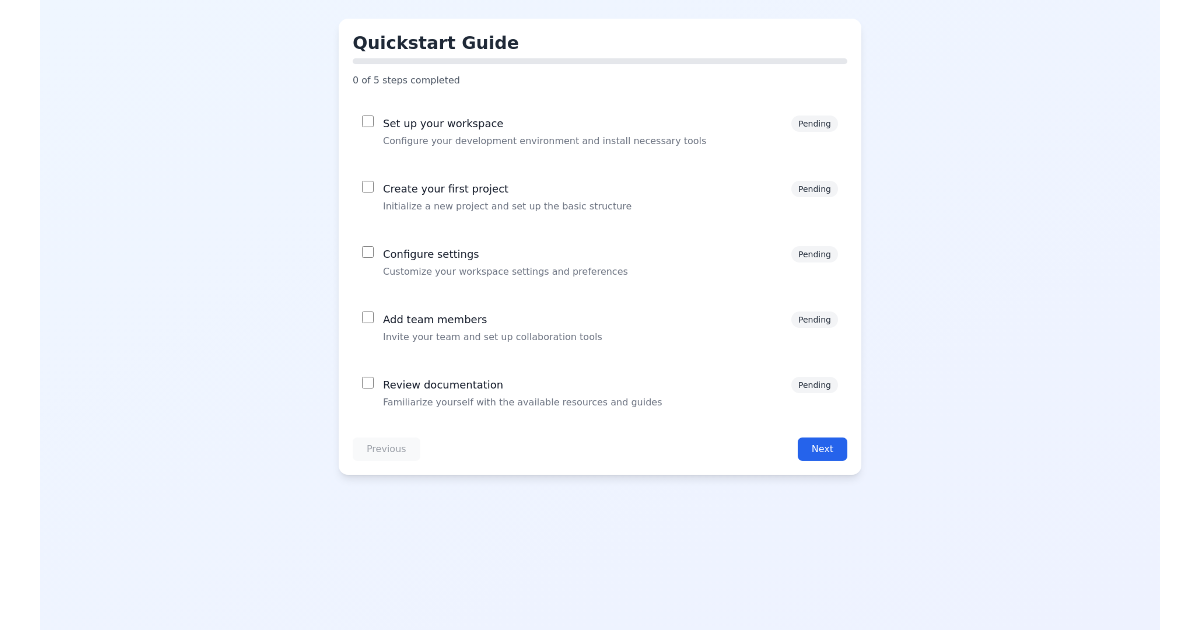Click the '0 of 5 steps completed' text
Image resolution: width=1200 pixels, height=630 pixels.
pos(406,80)
